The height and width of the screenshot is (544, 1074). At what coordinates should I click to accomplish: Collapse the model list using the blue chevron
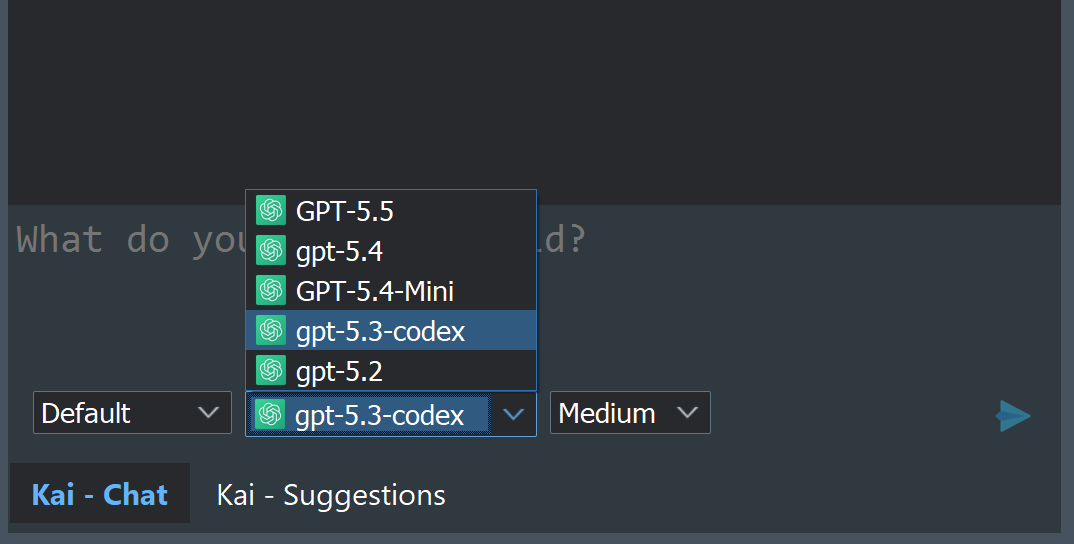[514, 415]
